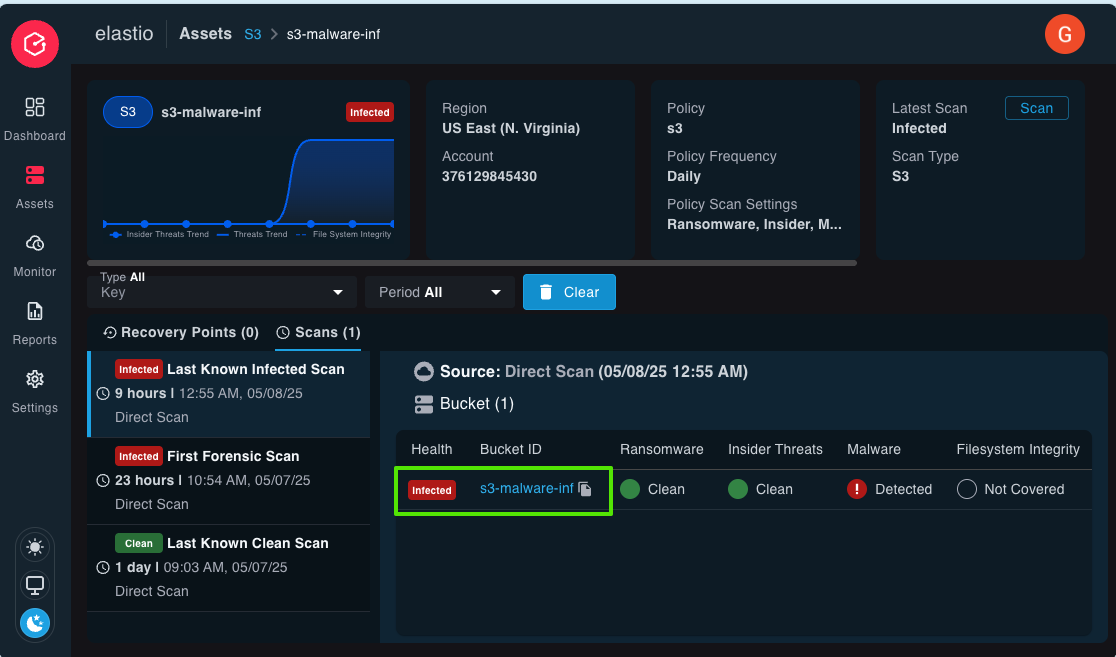Click the s3-malware-inf breadcrumb text
This screenshot has width=1116, height=657.
pos(333,34)
